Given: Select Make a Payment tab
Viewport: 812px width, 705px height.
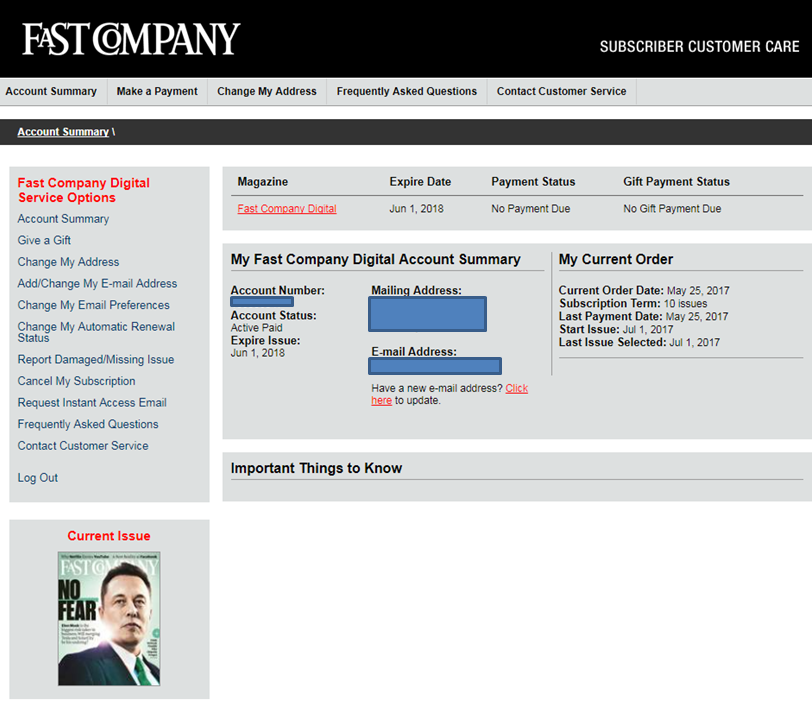Looking at the screenshot, I should 157,91.
